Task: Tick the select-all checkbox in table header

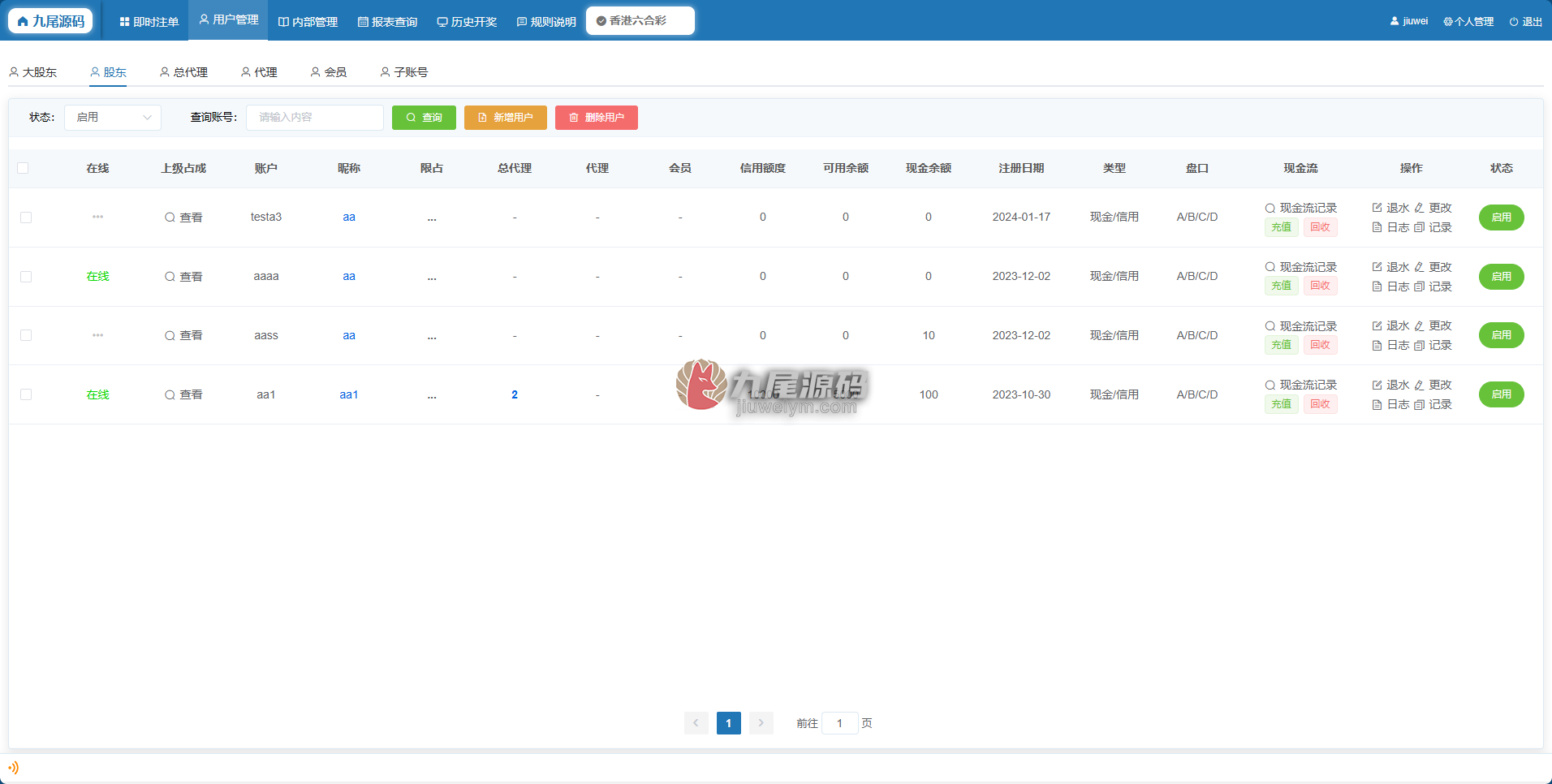Action: 23,168
